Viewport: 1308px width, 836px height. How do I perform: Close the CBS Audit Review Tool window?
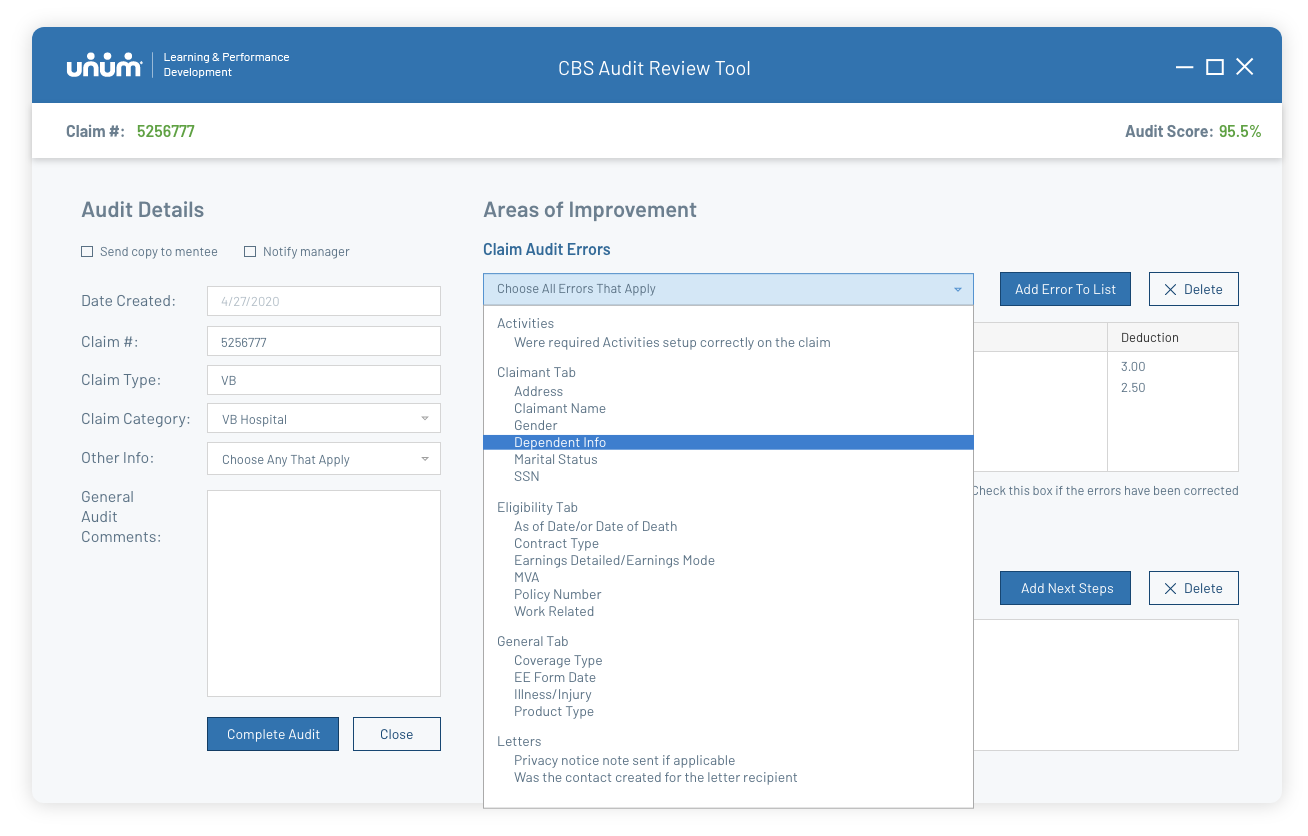1245,67
